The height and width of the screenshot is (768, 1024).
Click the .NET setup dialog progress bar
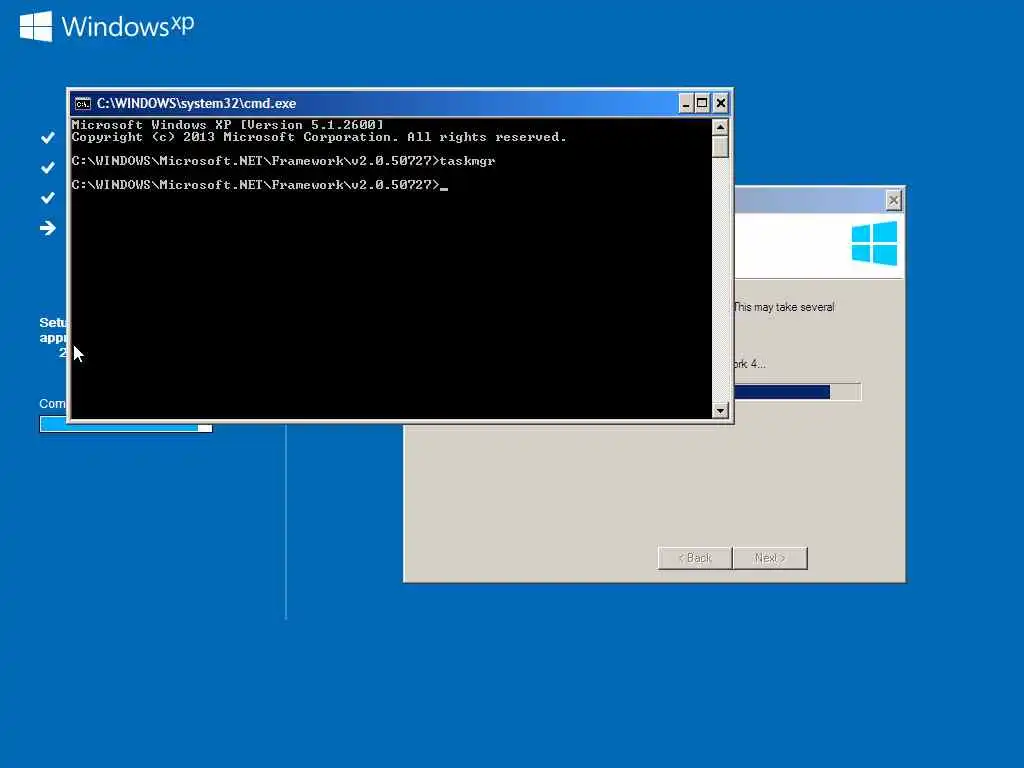[797, 392]
